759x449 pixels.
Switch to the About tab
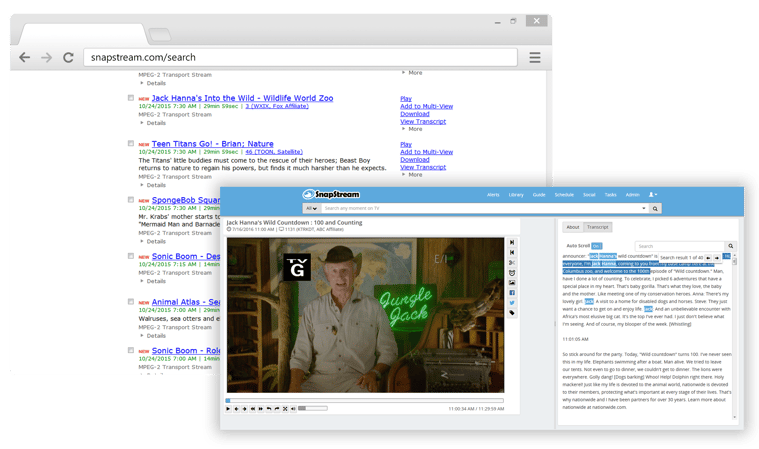(573, 227)
